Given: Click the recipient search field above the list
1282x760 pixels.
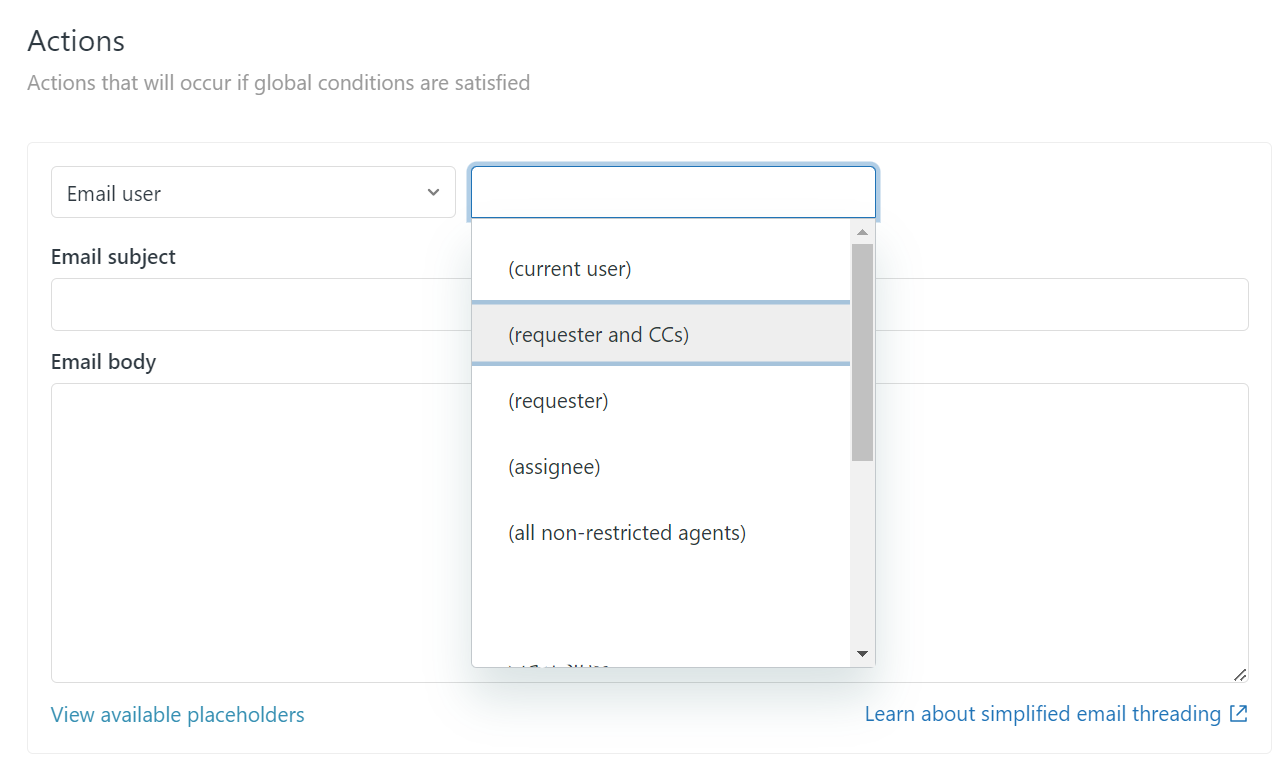Looking at the screenshot, I should [672, 191].
